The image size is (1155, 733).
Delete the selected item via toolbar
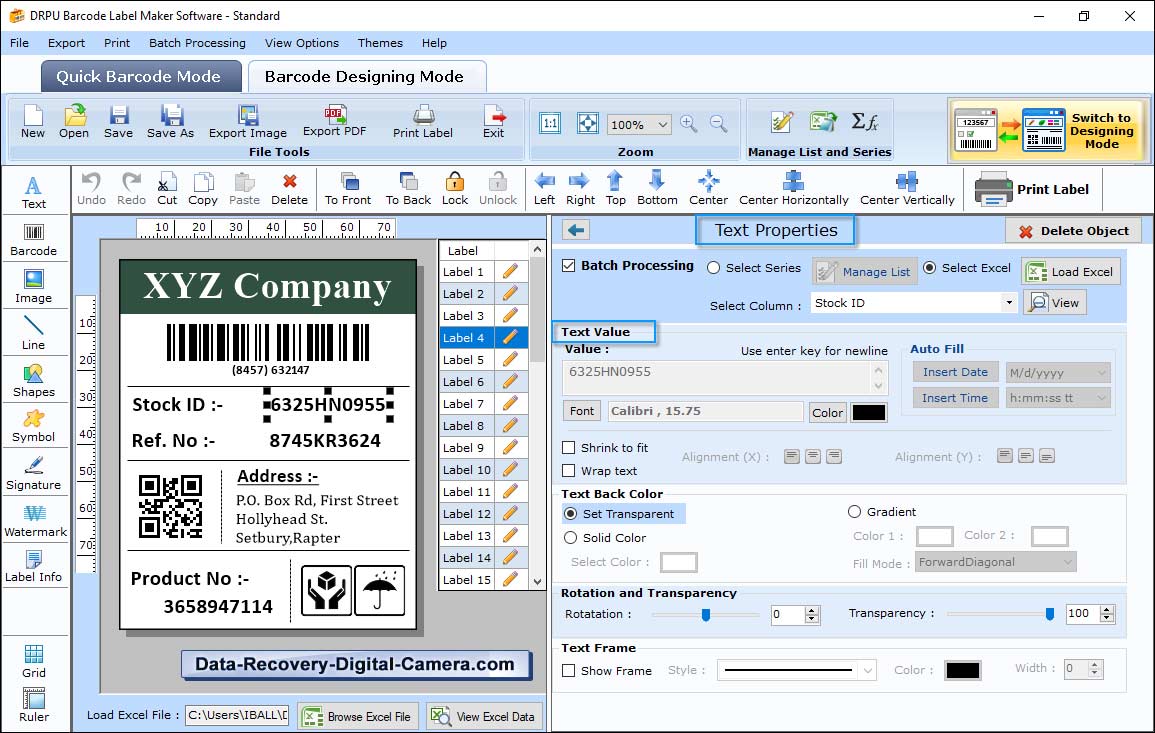tap(289, 189)
